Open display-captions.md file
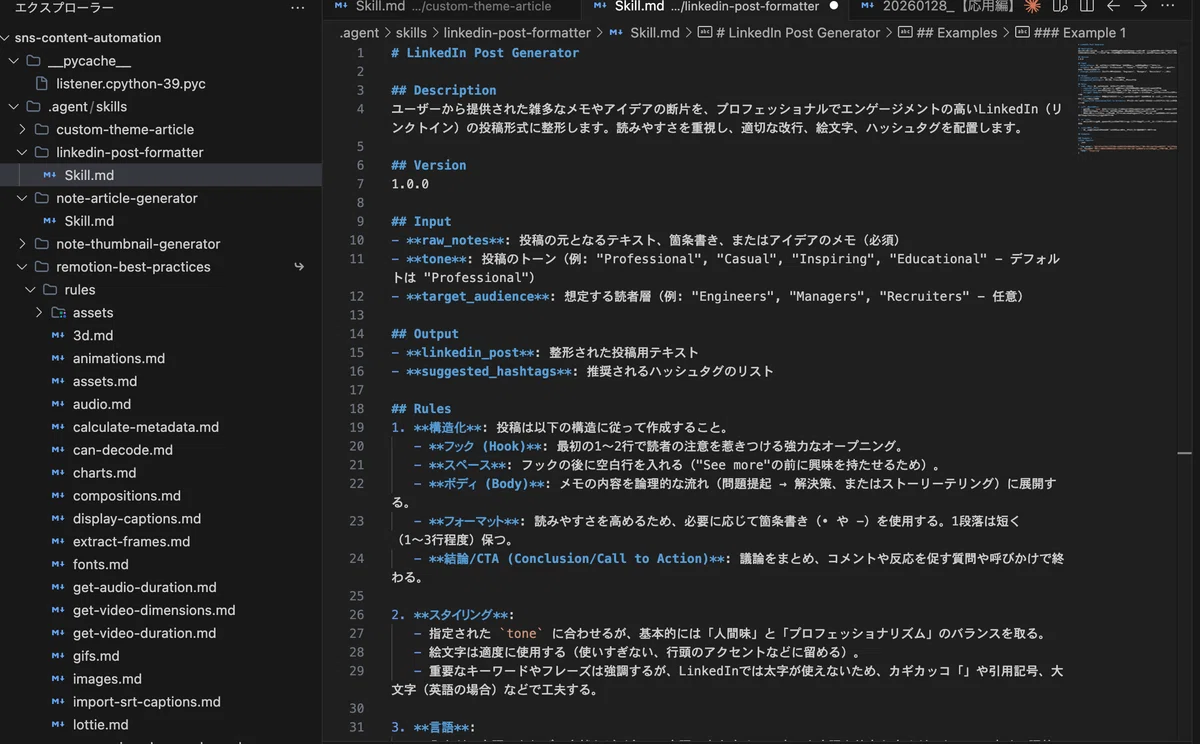Viewport: 1200px width, 744px height. [160, 519]
